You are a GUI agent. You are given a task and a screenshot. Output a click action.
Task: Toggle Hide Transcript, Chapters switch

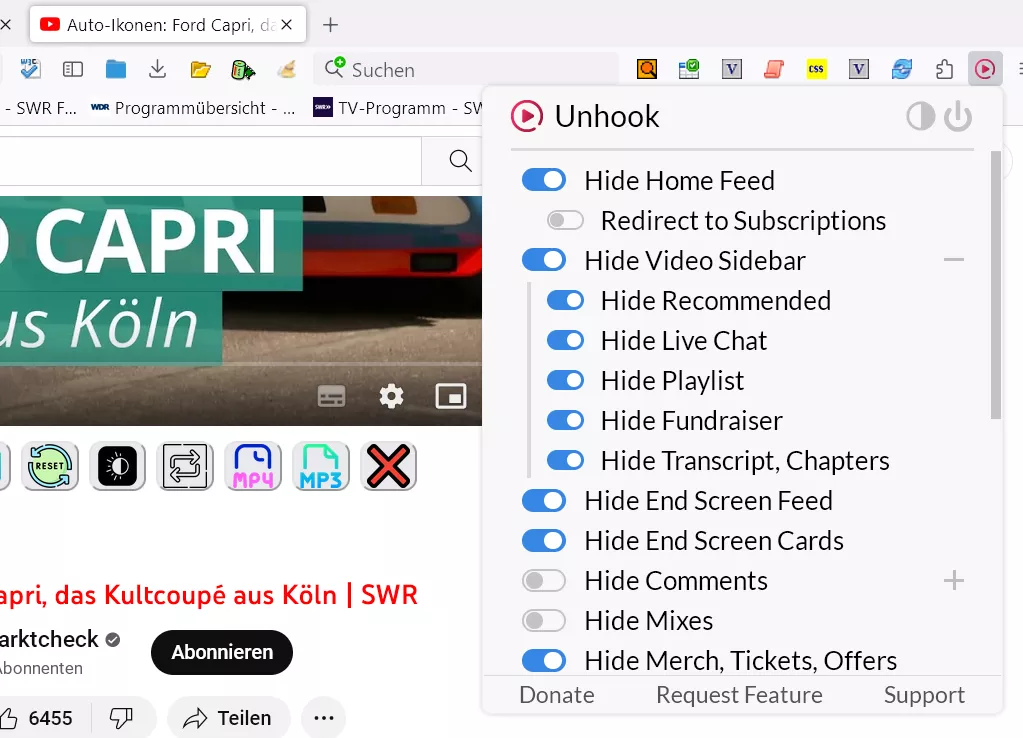pos(565,460)
